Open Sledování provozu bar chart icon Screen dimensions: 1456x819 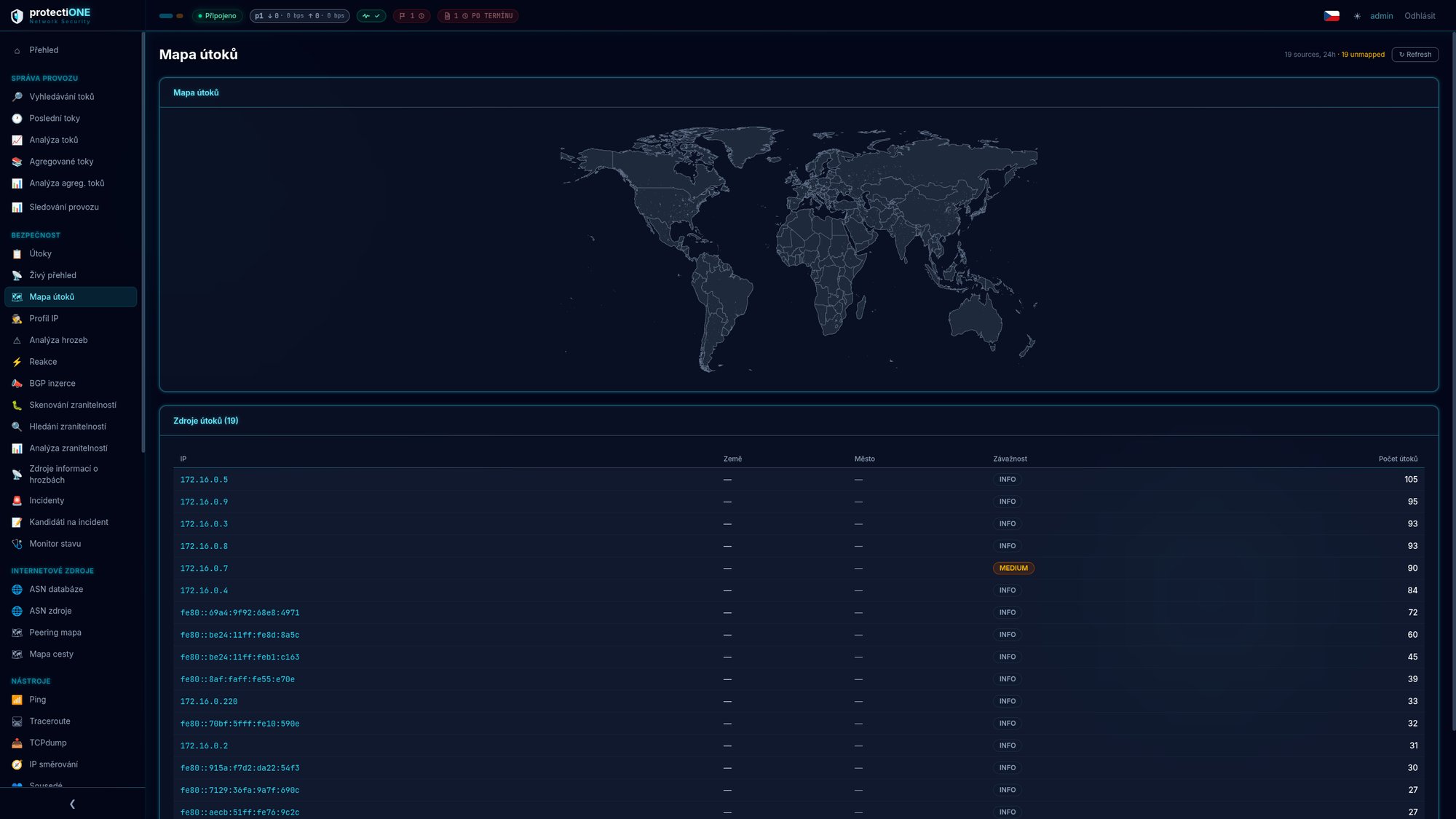[x=17, y=207]
